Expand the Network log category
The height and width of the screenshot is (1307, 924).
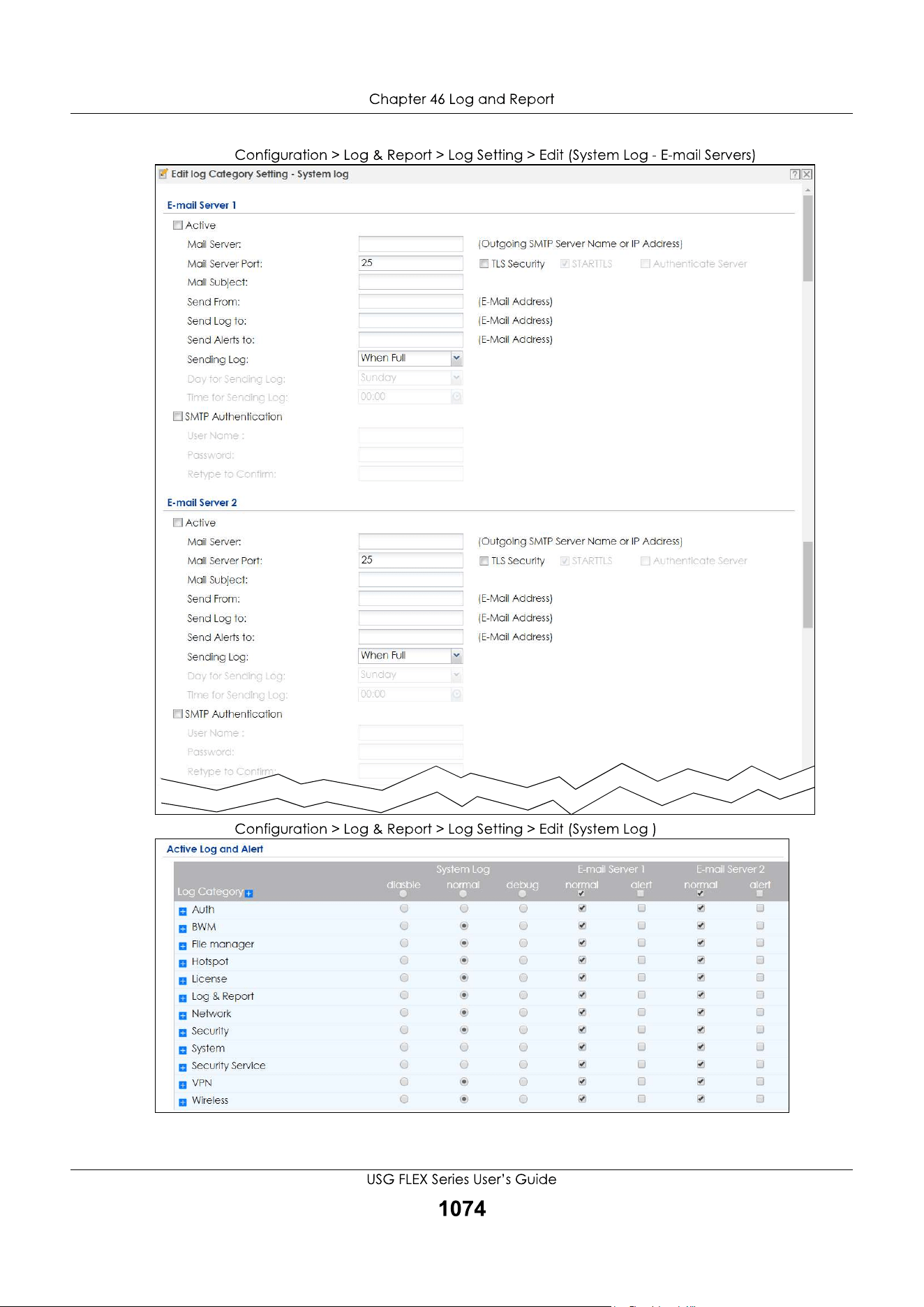coord(183,1015)
